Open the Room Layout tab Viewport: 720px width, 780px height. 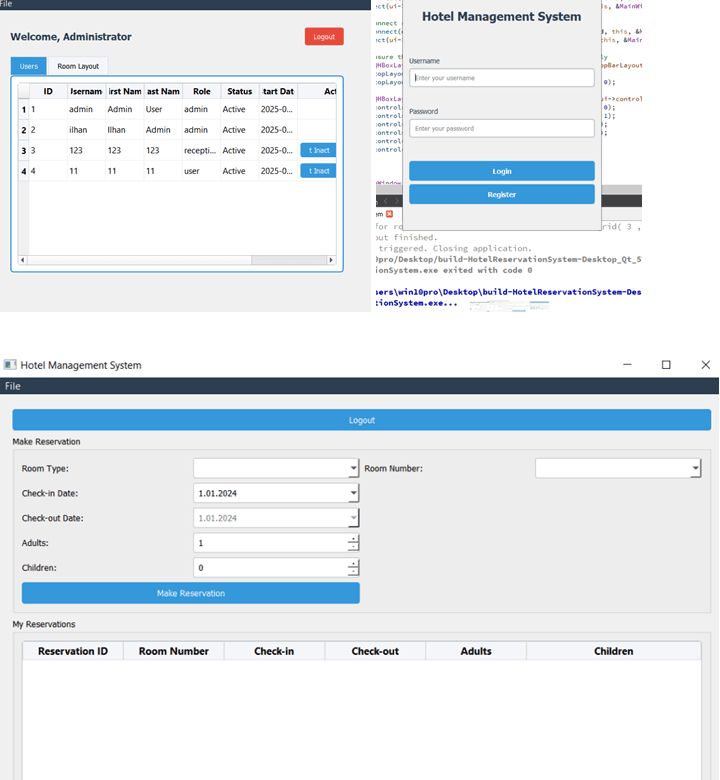tap(78, 66)
